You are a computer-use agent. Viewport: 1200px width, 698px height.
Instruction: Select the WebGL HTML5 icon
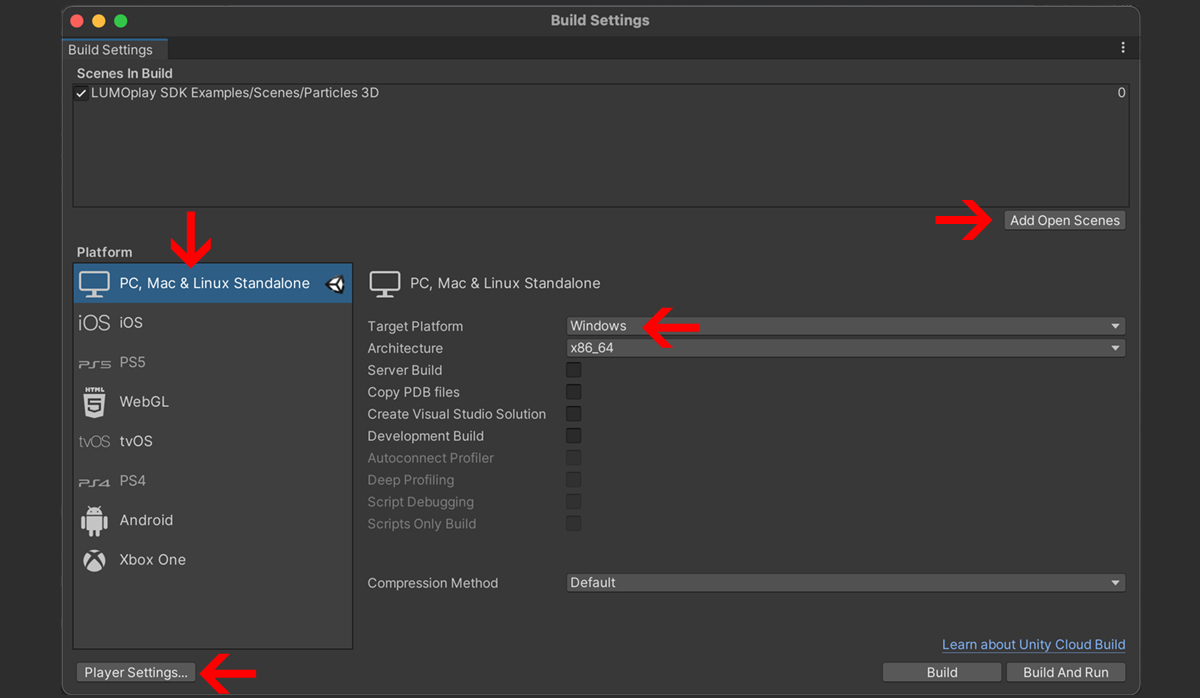pos(94,402)
